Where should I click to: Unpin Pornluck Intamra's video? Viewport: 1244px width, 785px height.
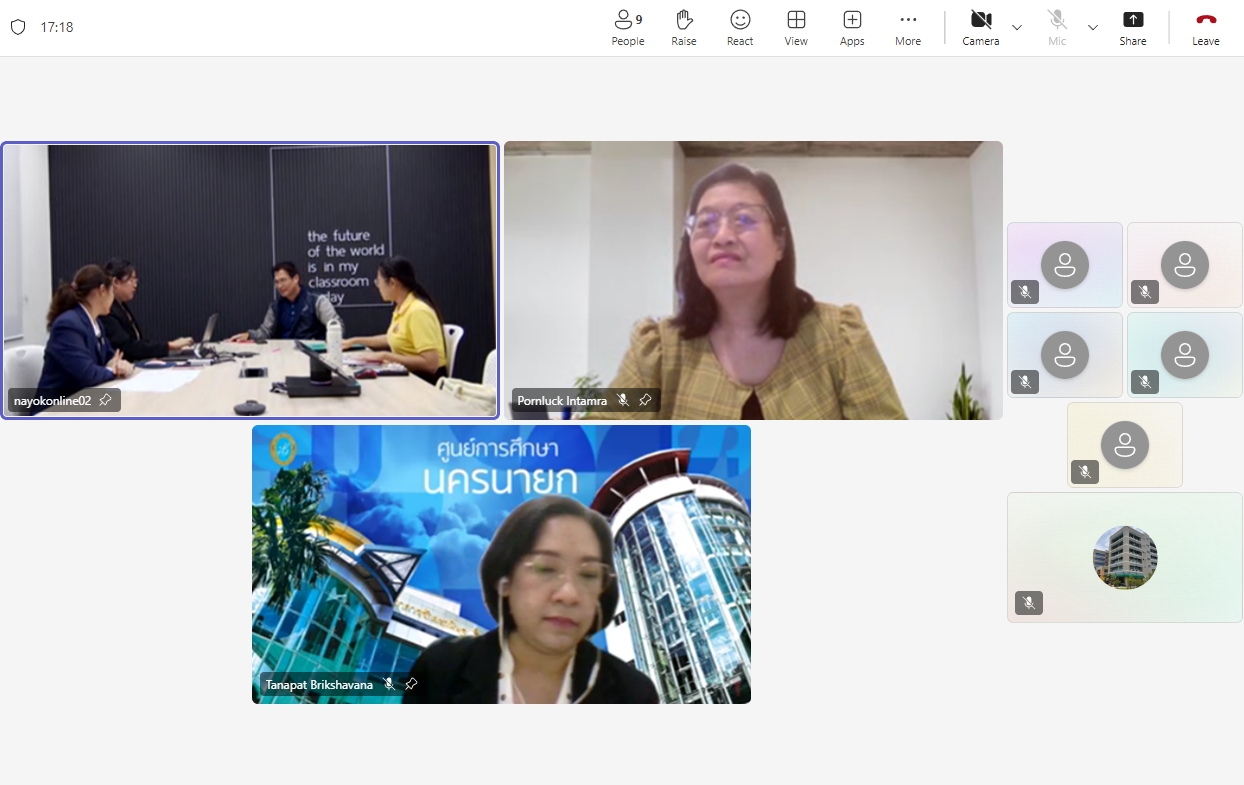click(x=645, y=400)
